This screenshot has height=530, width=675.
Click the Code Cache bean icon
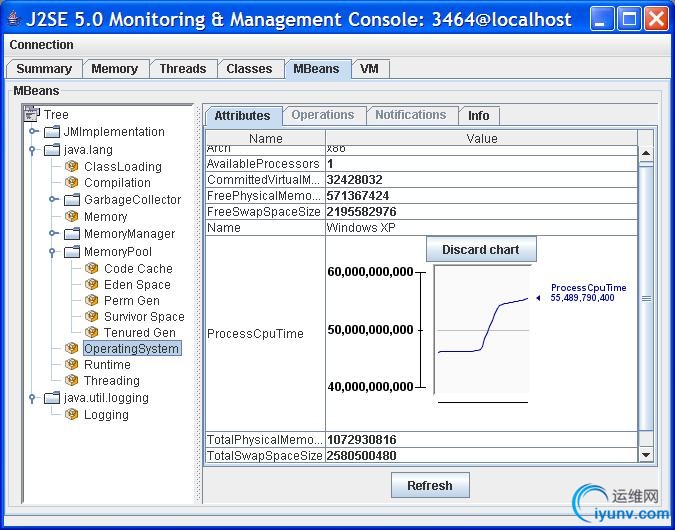point(92,268)
